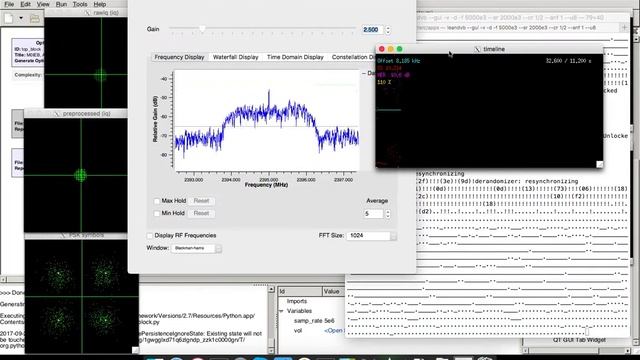Switch to the Time Domain Display tab
640x360 pixels.
click(295, 57)
